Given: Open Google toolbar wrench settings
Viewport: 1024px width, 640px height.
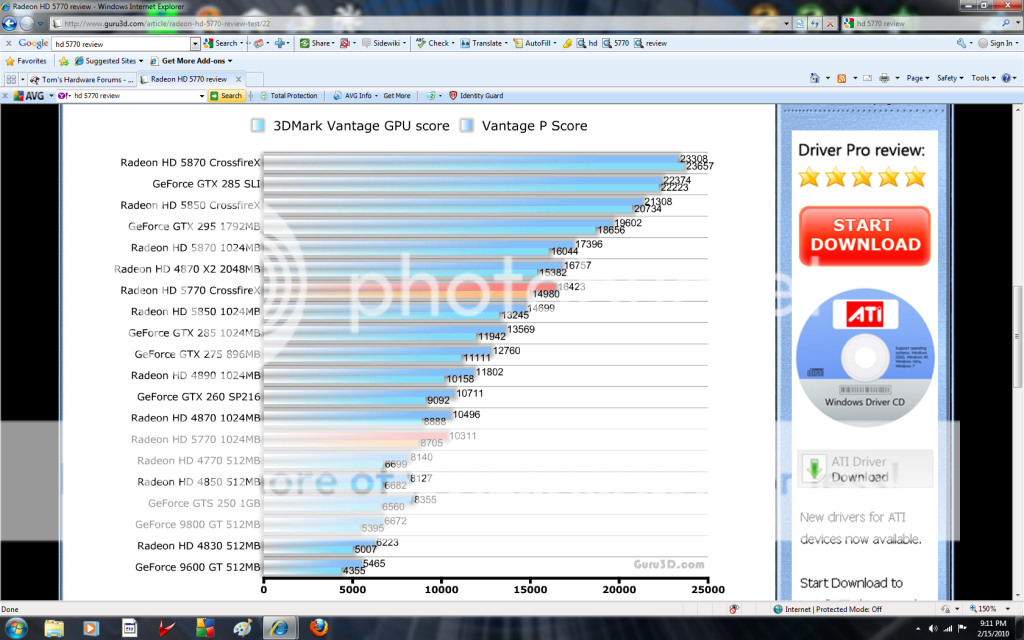Looking at the screenshot, I should (x=961, y=43).
